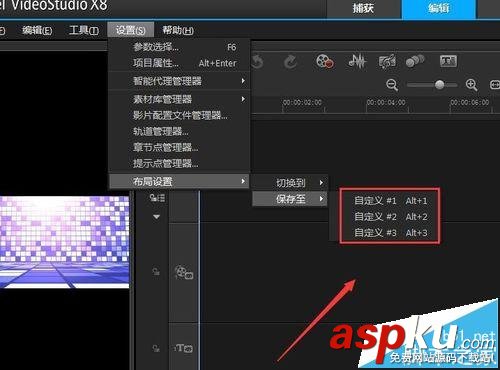Image resolution: width=500 pixels, height=370 pixels.
Task: Open 影片配置文件管理器...
Action: click(179, 115)
